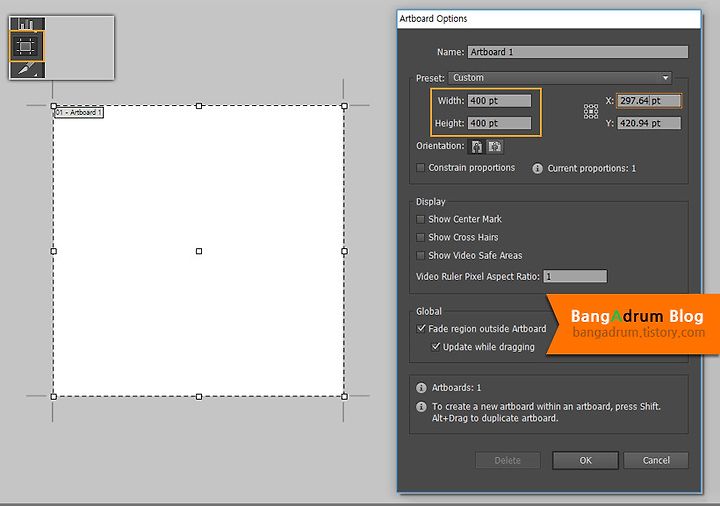Image resolution: width=720 pixels, height=506 pixels.
Task: Select the Slice tool below Artboard tool
Action: tap(27, 70)
